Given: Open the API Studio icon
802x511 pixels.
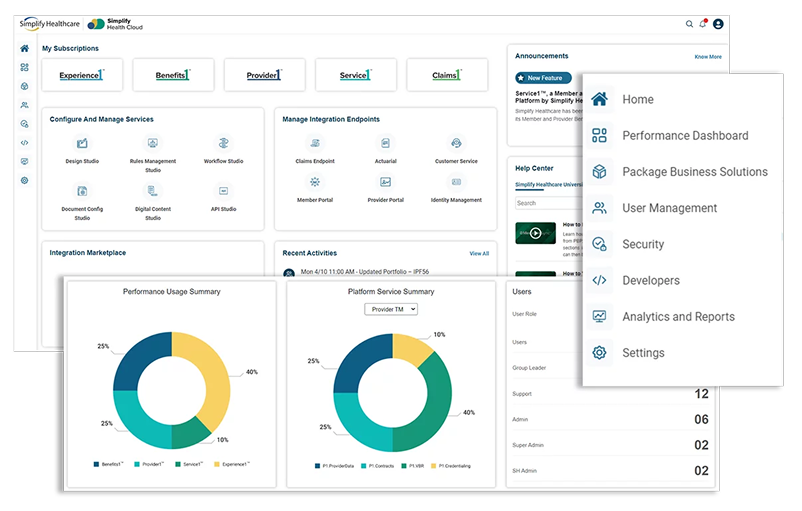Looking at the screenshot, I should [x=223, y=191].
